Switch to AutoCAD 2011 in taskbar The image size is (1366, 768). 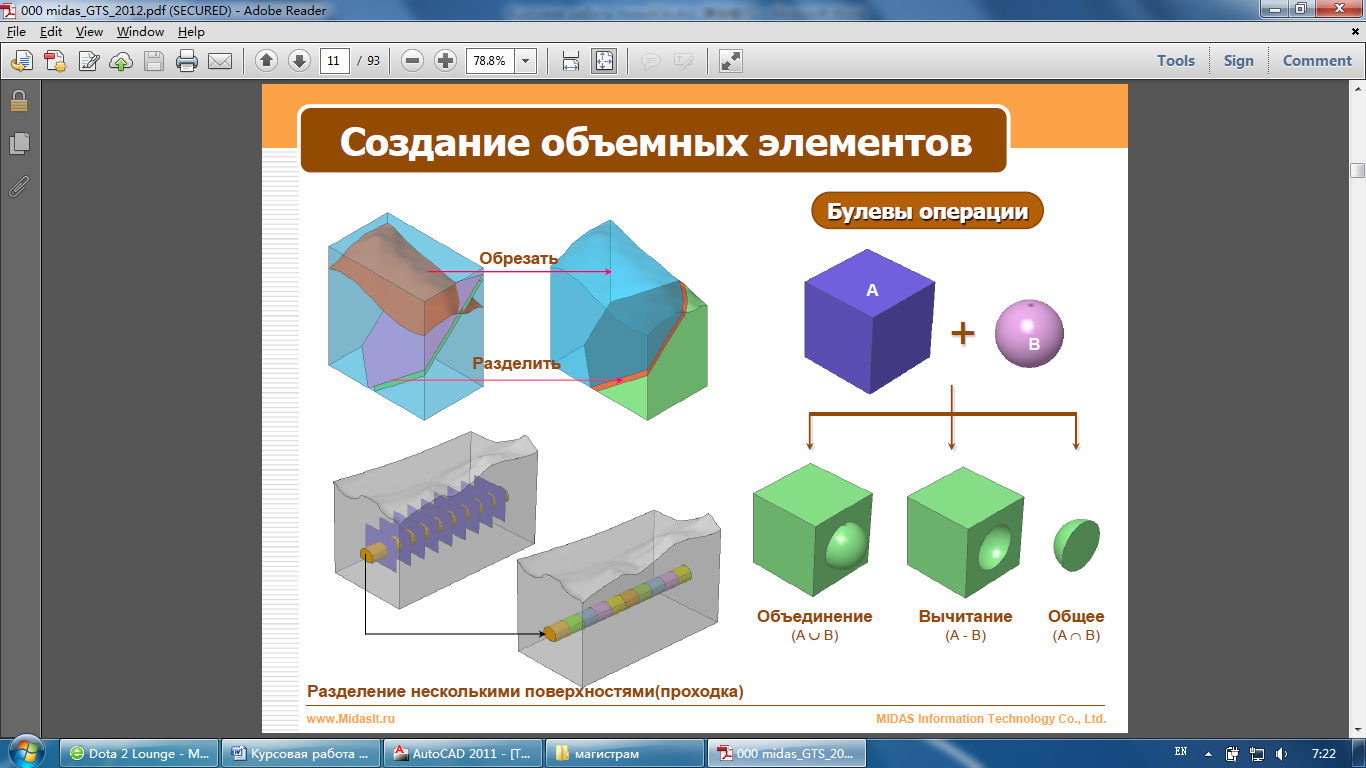465,753
